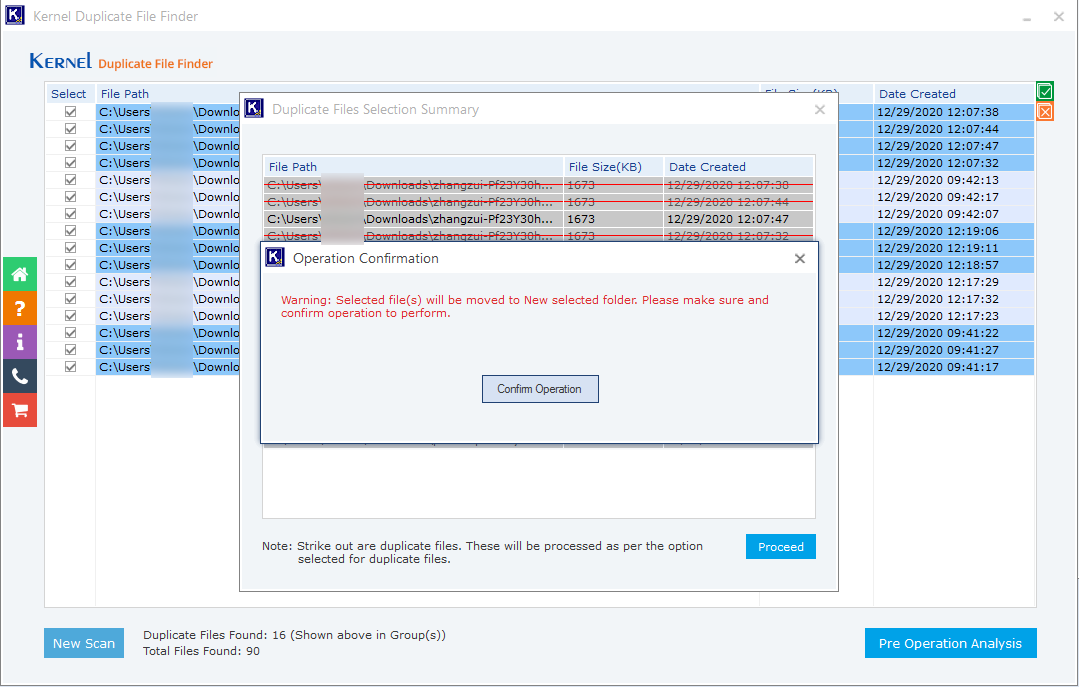Viewport: 1079px width, 687px height.
Task: Click the K icon in Operation Confirmation dialog
Action: click(x=275, y=257)
